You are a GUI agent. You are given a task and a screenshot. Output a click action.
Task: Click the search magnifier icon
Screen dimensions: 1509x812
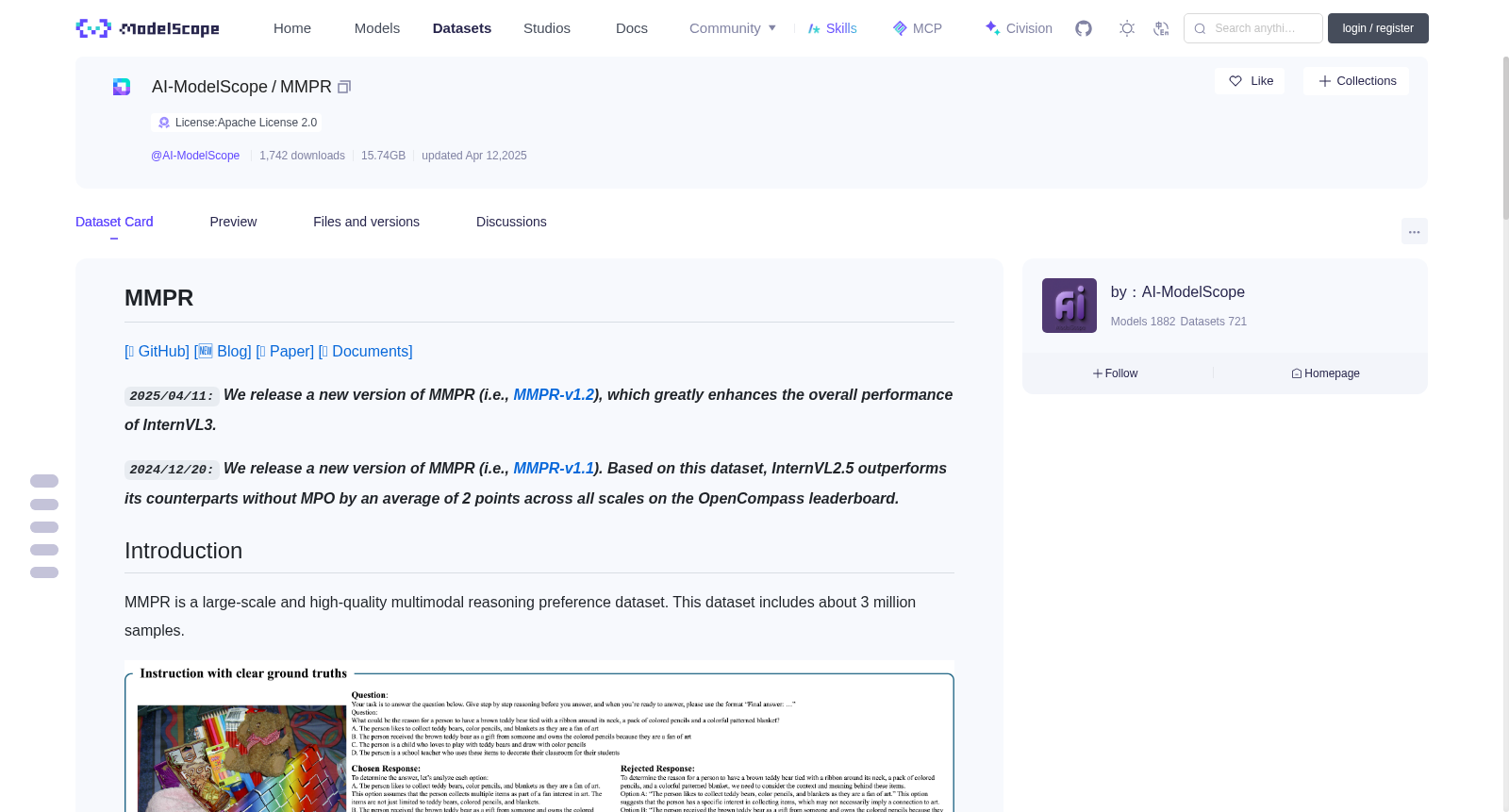click(x=1200, y=28)
